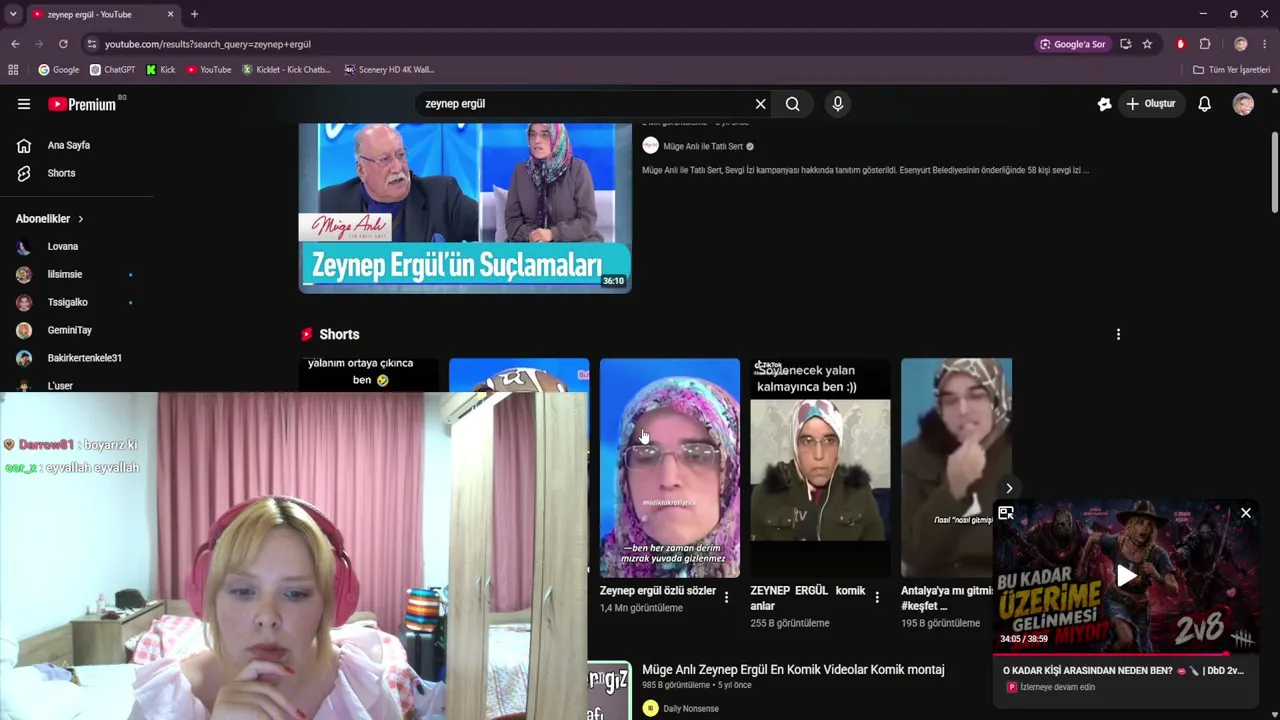Play the miniplayer video
The image size is (1280, 720).
point(1126,576)
